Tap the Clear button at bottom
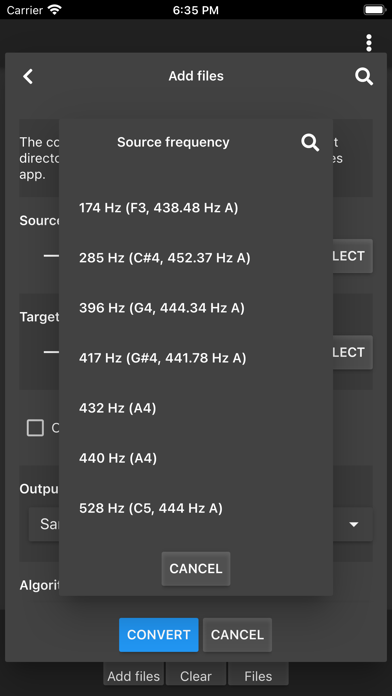This screenshot has height=696, width=392. pos(196,676)
